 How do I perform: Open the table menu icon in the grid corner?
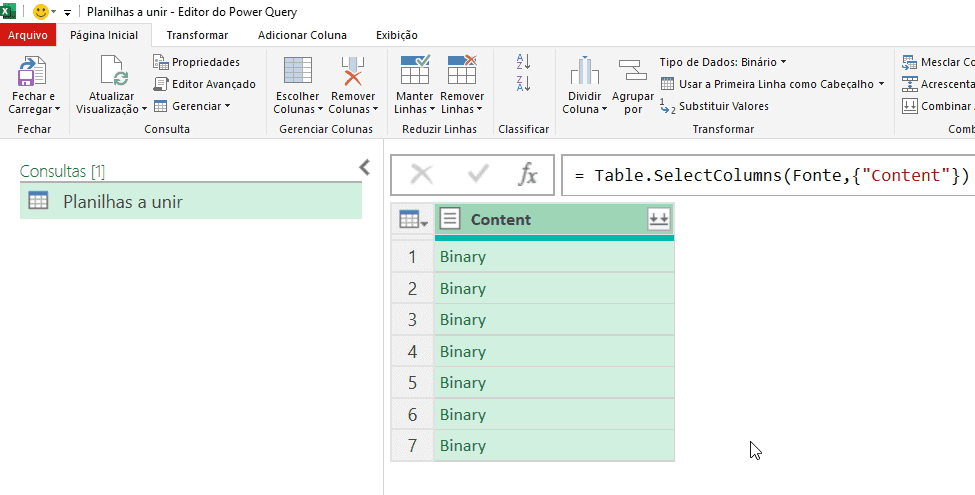tap(413, 220)
